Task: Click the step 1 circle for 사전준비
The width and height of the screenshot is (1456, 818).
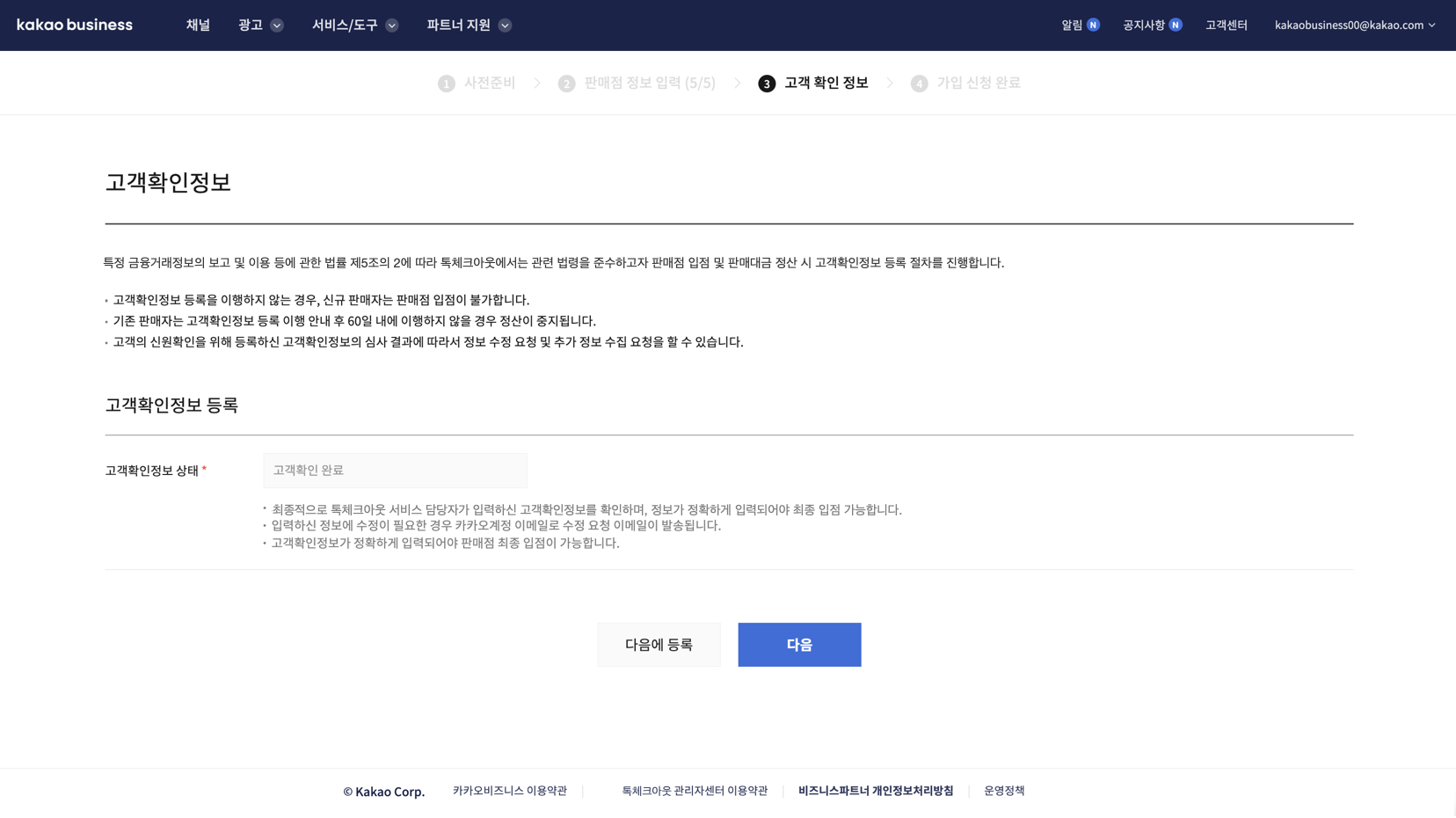Action: 447,84
